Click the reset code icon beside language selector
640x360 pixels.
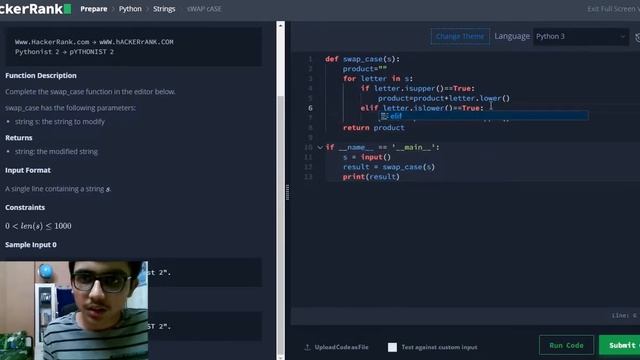click(x=638, y=38)
